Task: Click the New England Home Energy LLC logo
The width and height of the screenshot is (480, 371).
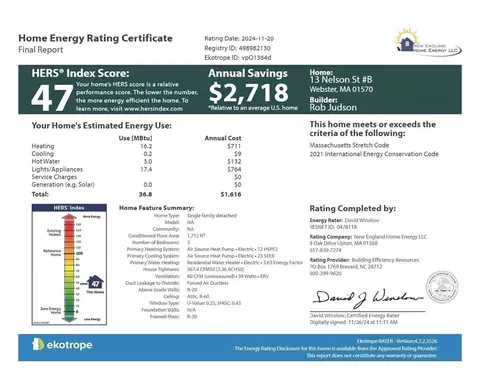Action: coord(428,43)
